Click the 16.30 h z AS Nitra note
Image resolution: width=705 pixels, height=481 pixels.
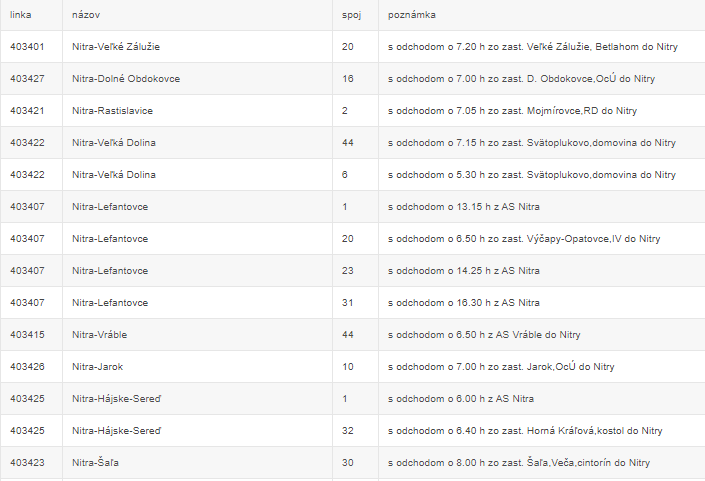coord(464,303)
